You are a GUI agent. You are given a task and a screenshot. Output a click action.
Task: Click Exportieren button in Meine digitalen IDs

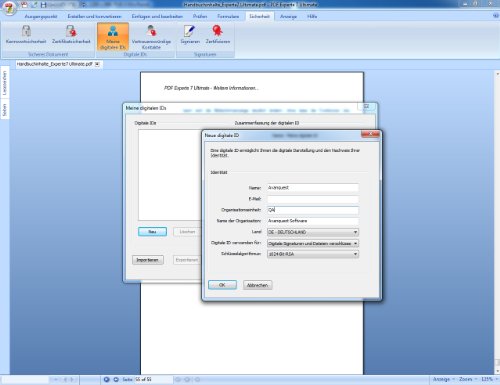point(187,260)
